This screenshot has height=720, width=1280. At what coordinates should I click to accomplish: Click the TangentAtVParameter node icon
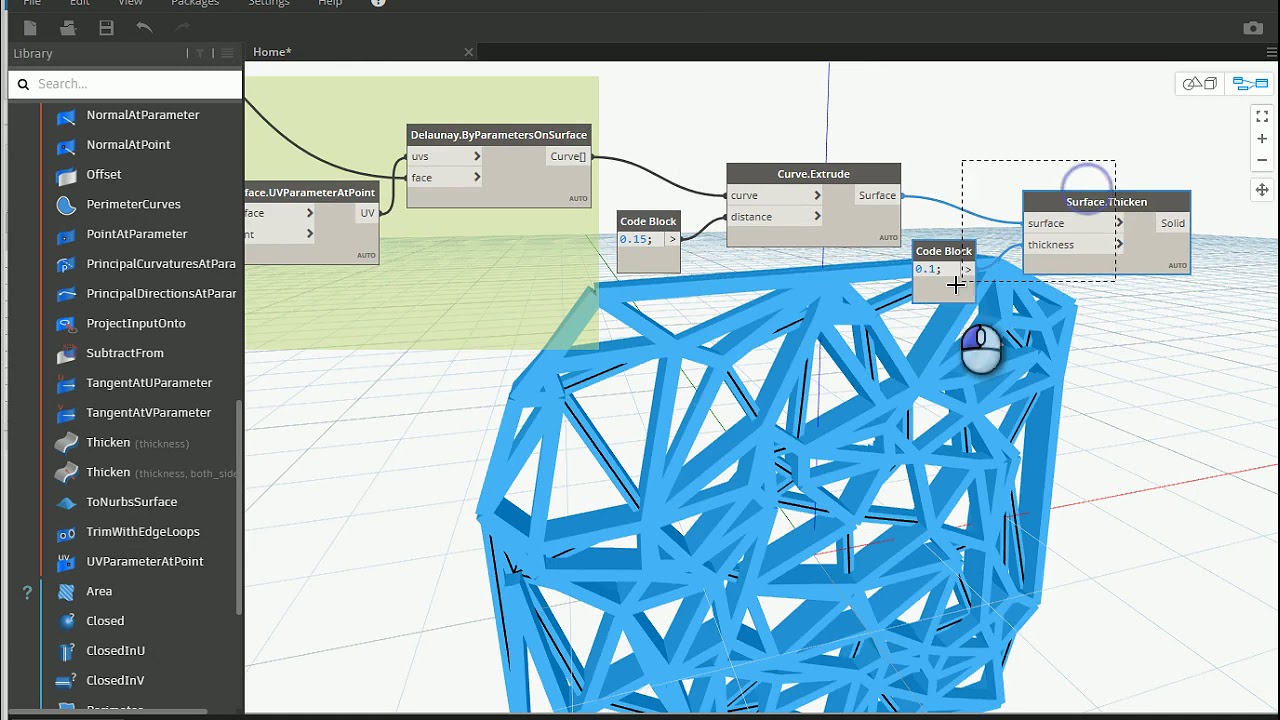coord(66,413)
